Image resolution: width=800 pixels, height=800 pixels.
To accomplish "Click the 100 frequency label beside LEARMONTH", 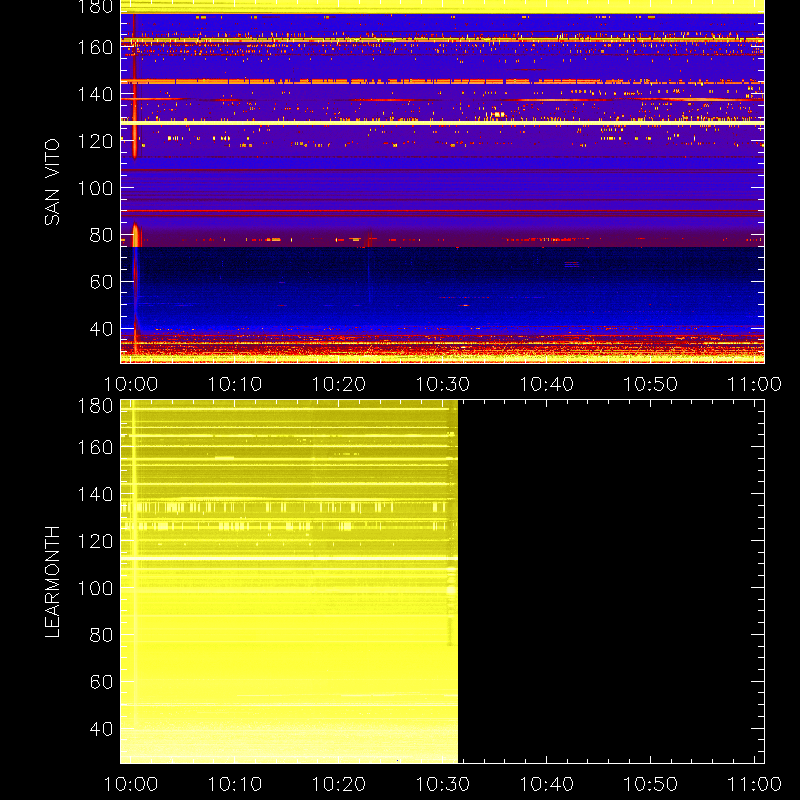I will click(95, 588).
